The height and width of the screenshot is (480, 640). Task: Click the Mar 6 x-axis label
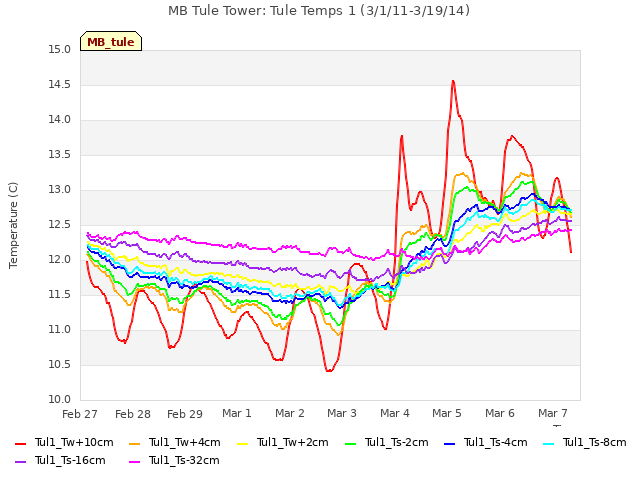(x=500, y=413)
